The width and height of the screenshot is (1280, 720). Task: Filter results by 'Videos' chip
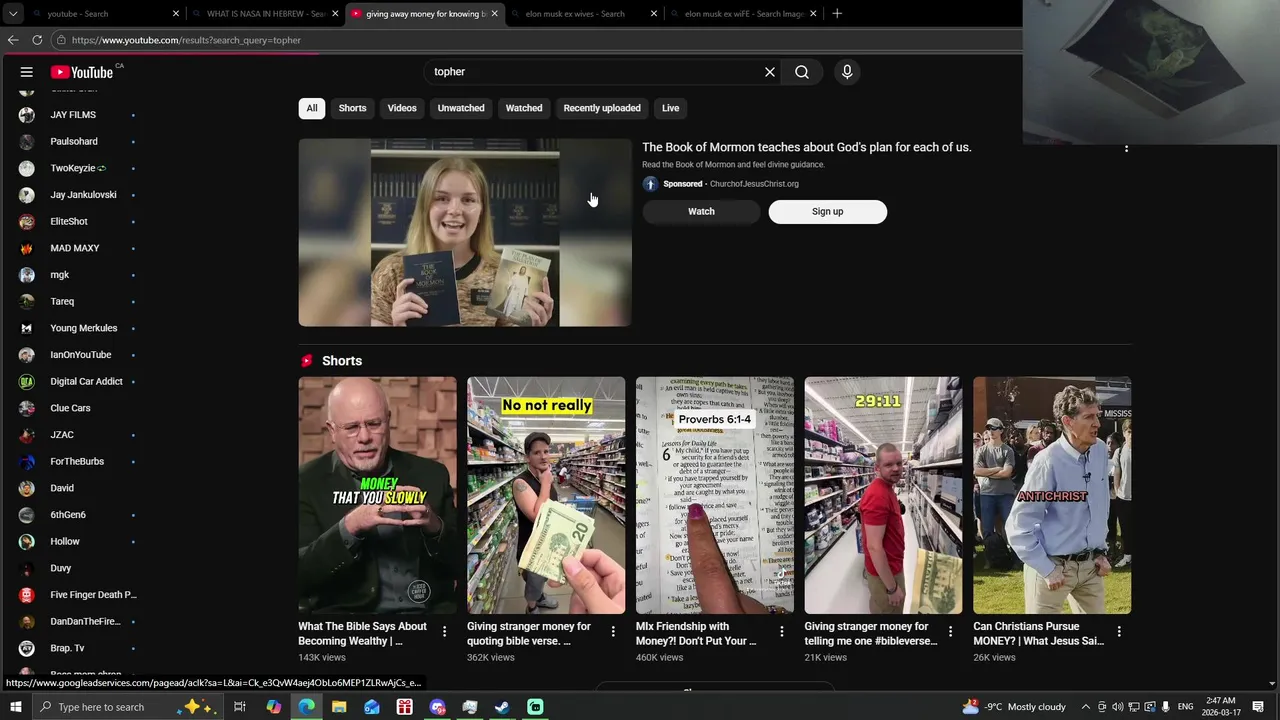402,108
